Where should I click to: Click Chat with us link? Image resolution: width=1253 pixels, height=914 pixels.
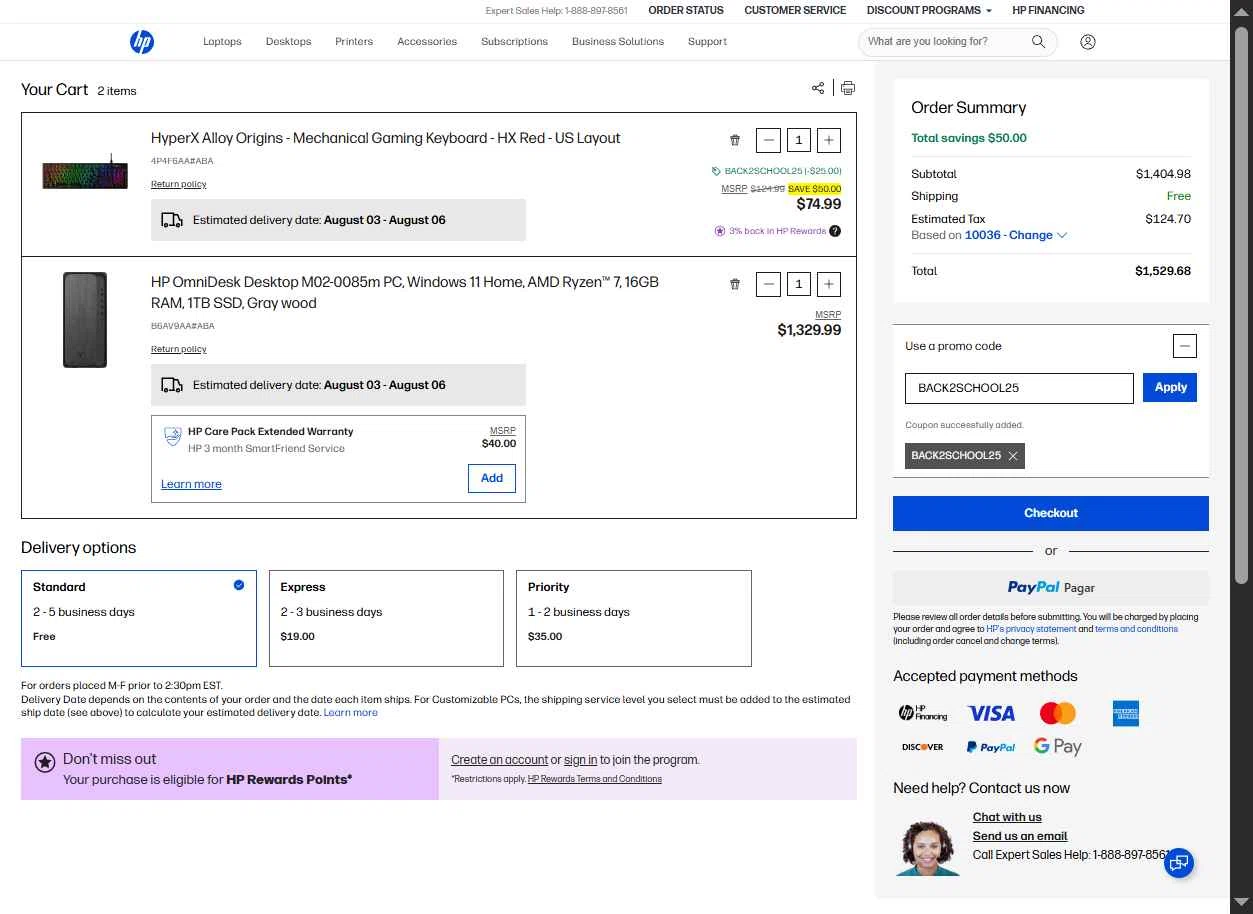point(1007,817)
